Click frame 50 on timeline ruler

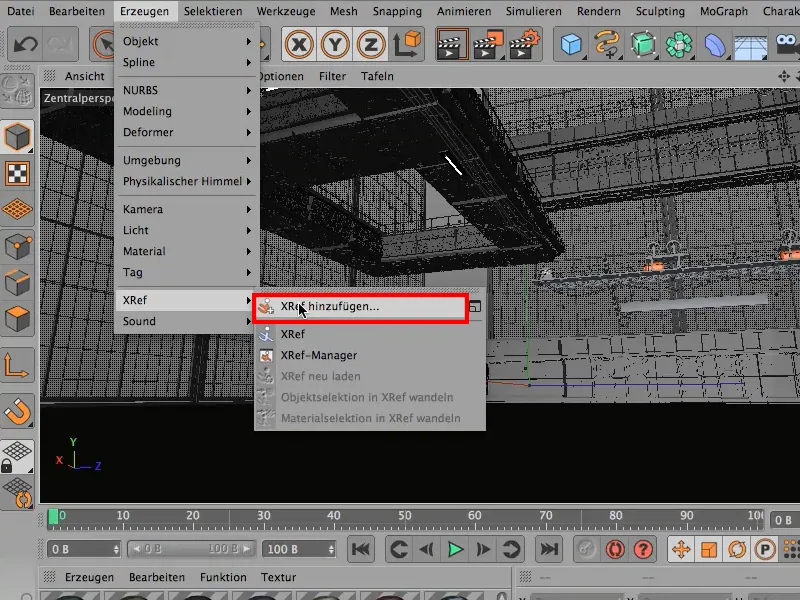pyautogui.click(x=405, y=516)
